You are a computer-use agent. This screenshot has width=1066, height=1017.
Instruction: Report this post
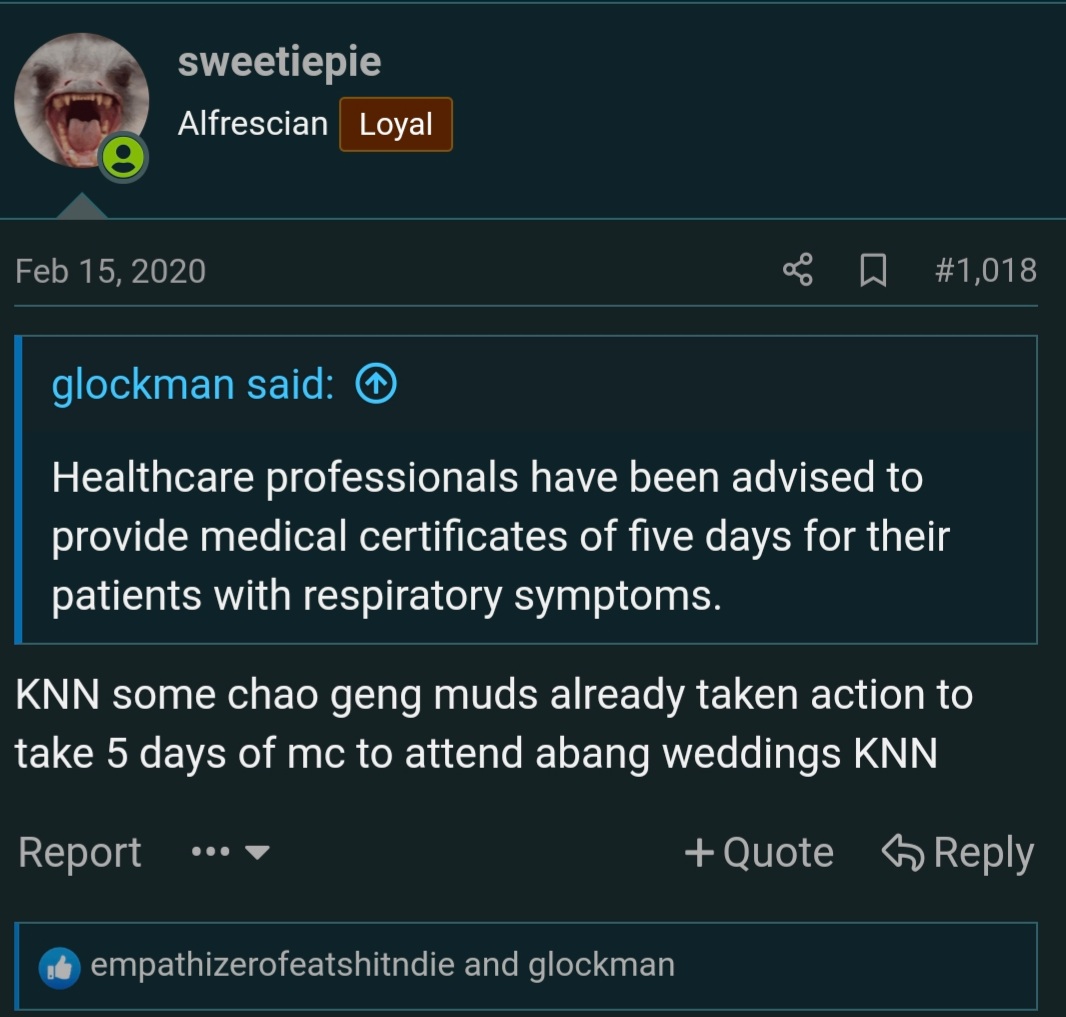click(80, 852)
